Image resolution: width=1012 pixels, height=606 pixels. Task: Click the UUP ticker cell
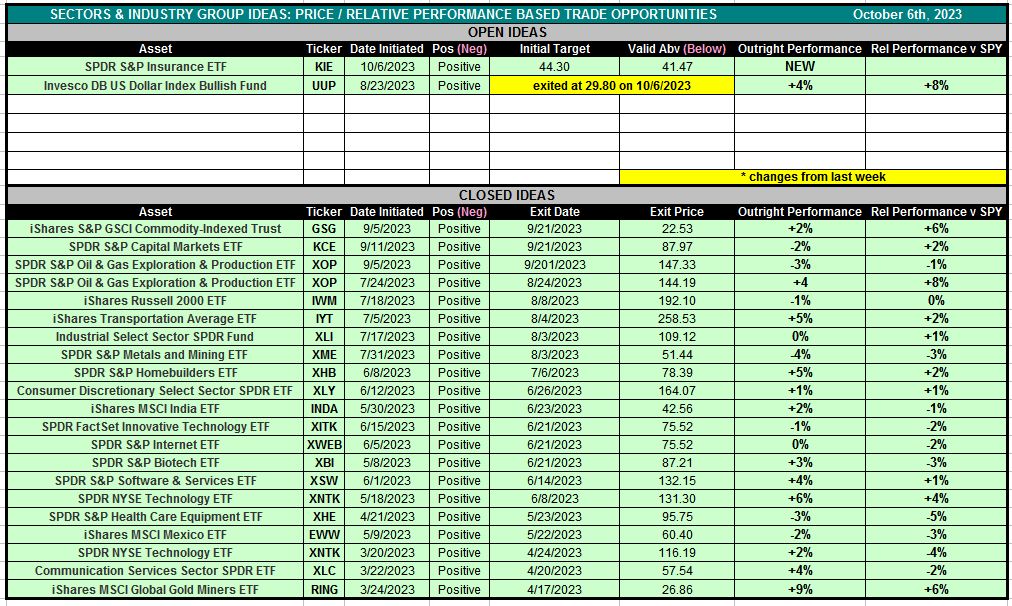tap(323, 86)
